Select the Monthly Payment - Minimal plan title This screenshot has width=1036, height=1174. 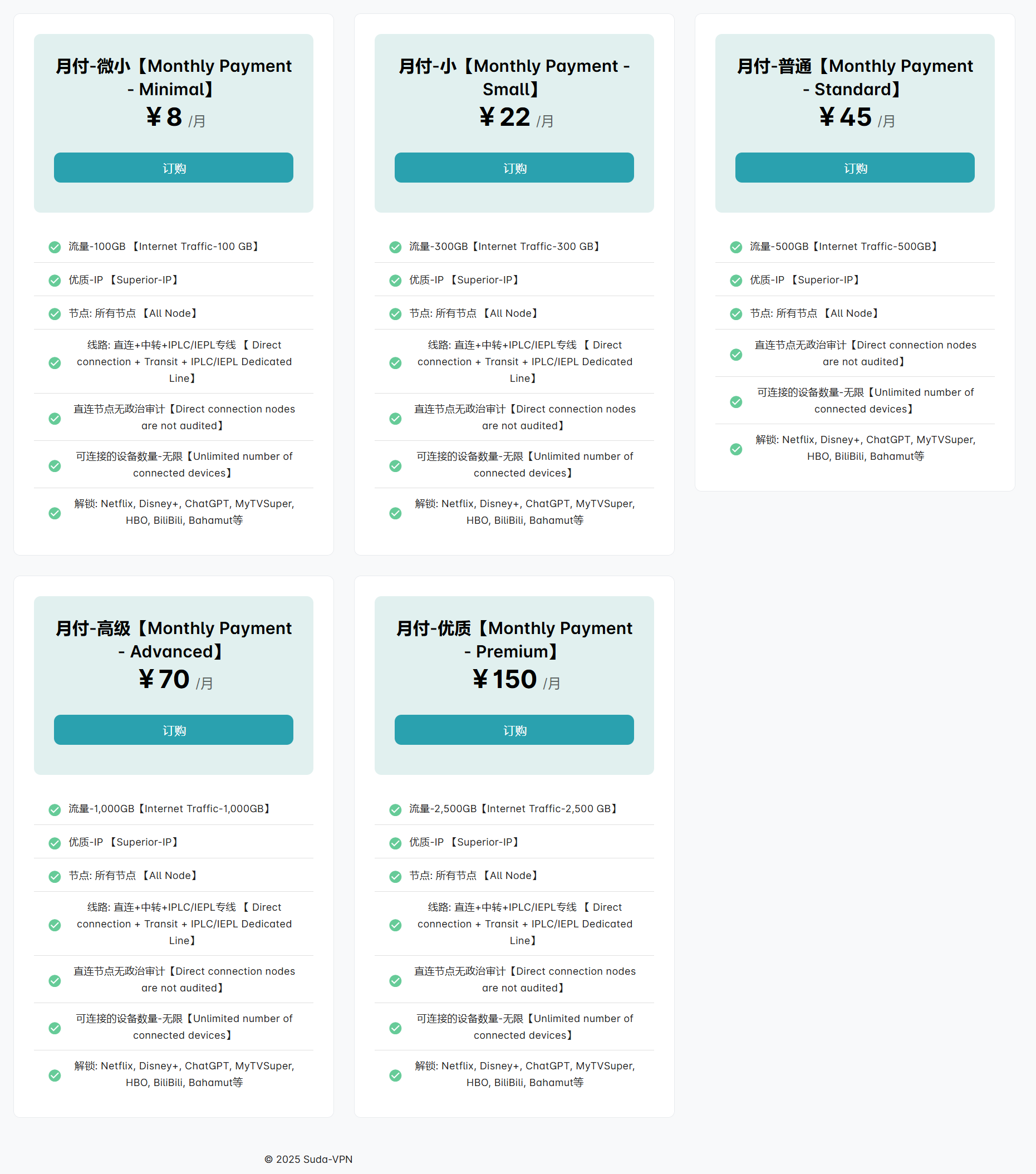(174, 77)
